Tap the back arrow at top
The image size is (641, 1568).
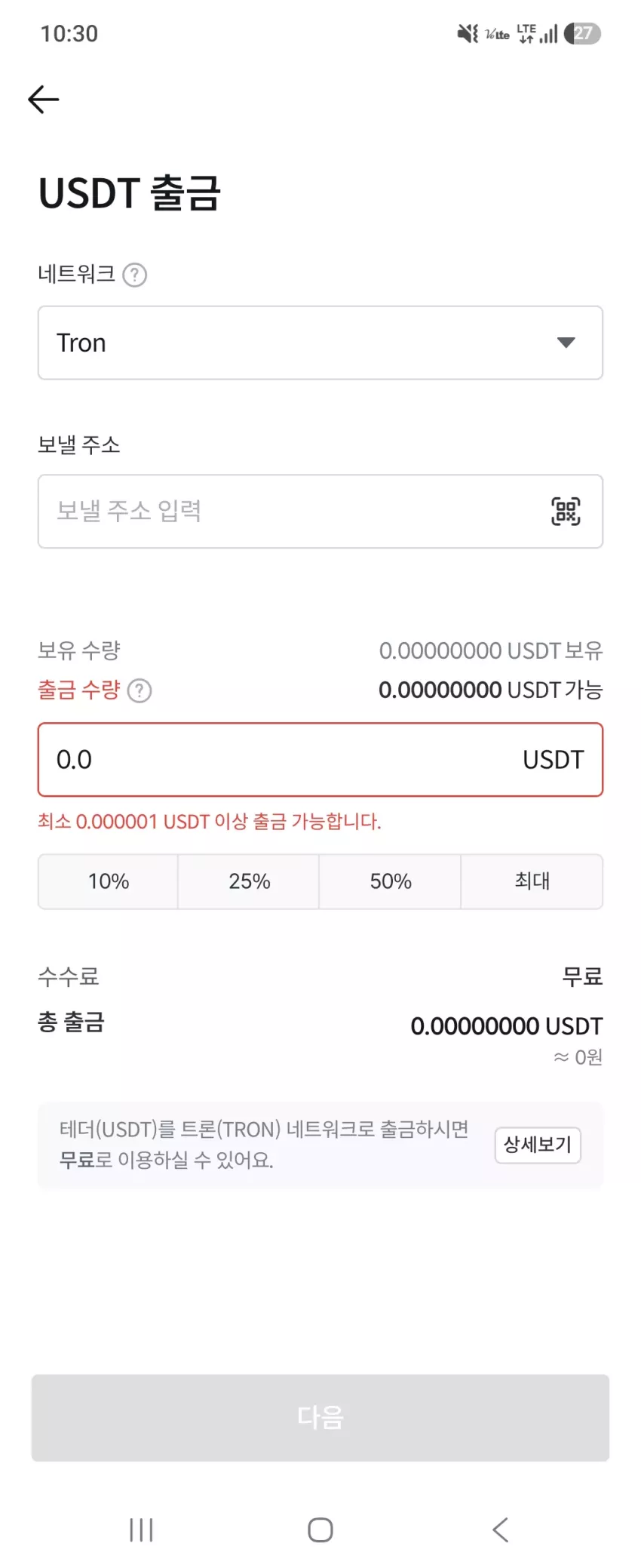pyautogui.click(x=43, y=100)
